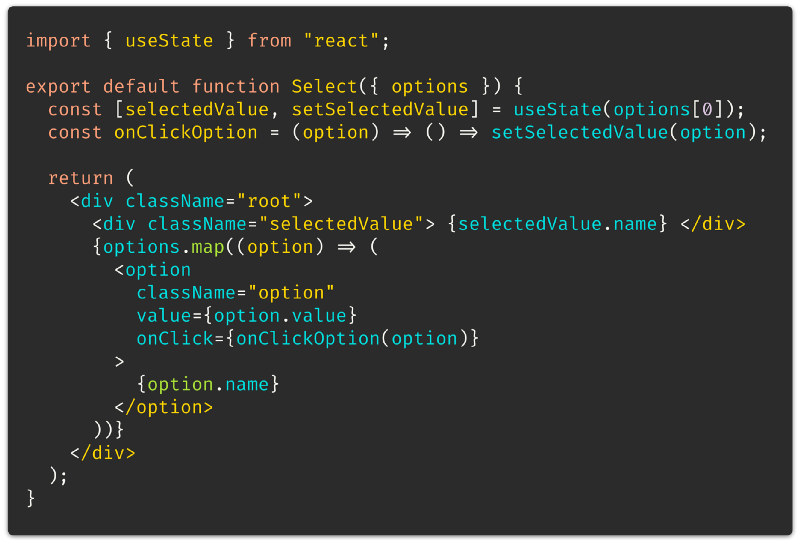
Task: Click the {selectedValue.name} expression
Action: click(x=558, y=224)
